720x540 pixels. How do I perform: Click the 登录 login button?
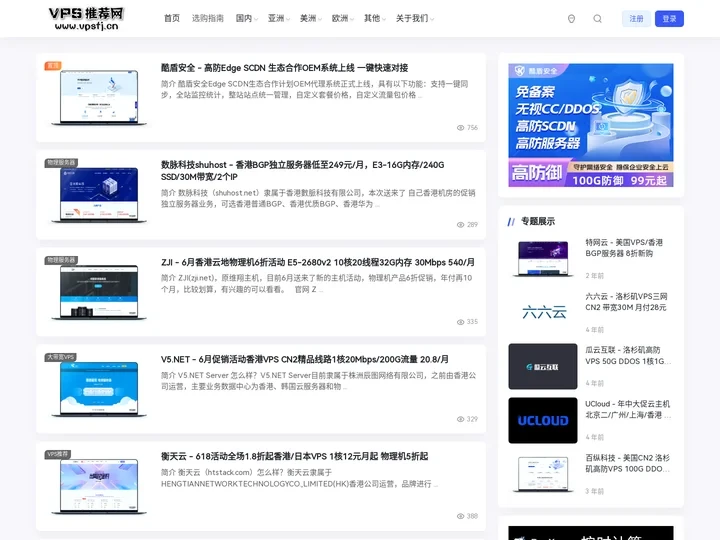pos(669,19)
